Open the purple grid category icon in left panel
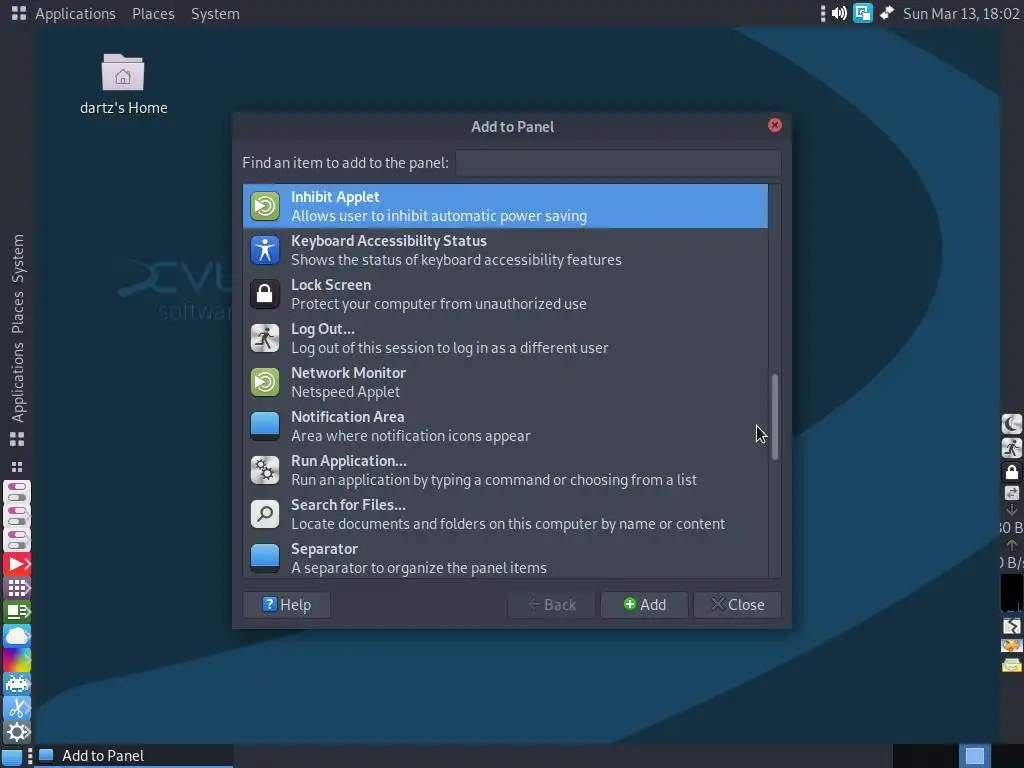This screenshot has width=1024, height=768. coord(17,588)
